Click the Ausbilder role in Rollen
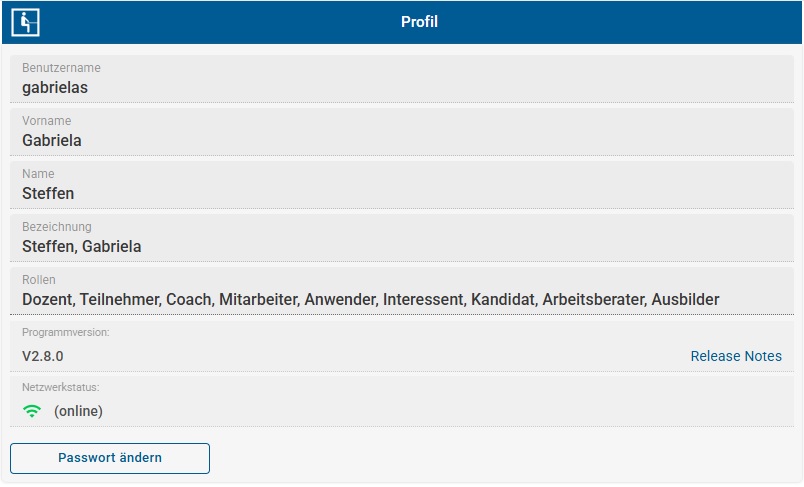Viewport: 804px width, 487px height. pos(685,299)
